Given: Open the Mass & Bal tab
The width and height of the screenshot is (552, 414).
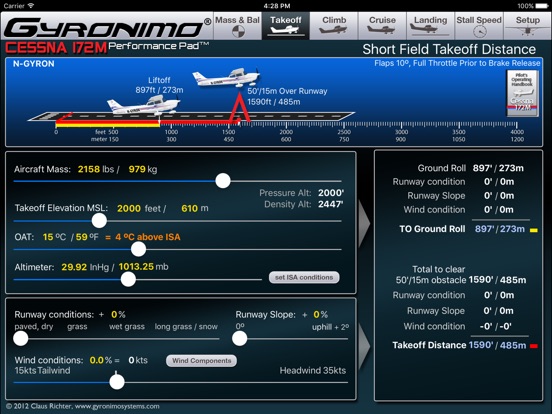Looking at the screenshot, I should pos(238,26).
